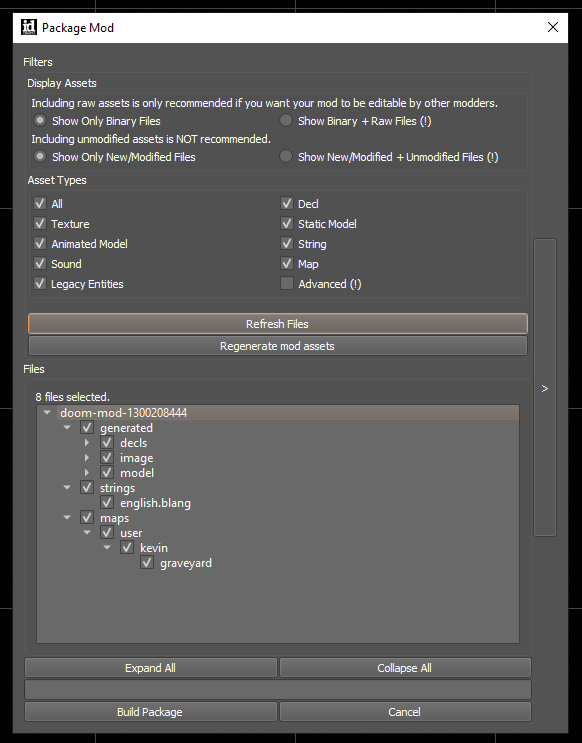This screenshot has width=582, height=743.
Task: Uncheck the maps folder checkbox
Action: pyautogui.click(x=87, y=517)
